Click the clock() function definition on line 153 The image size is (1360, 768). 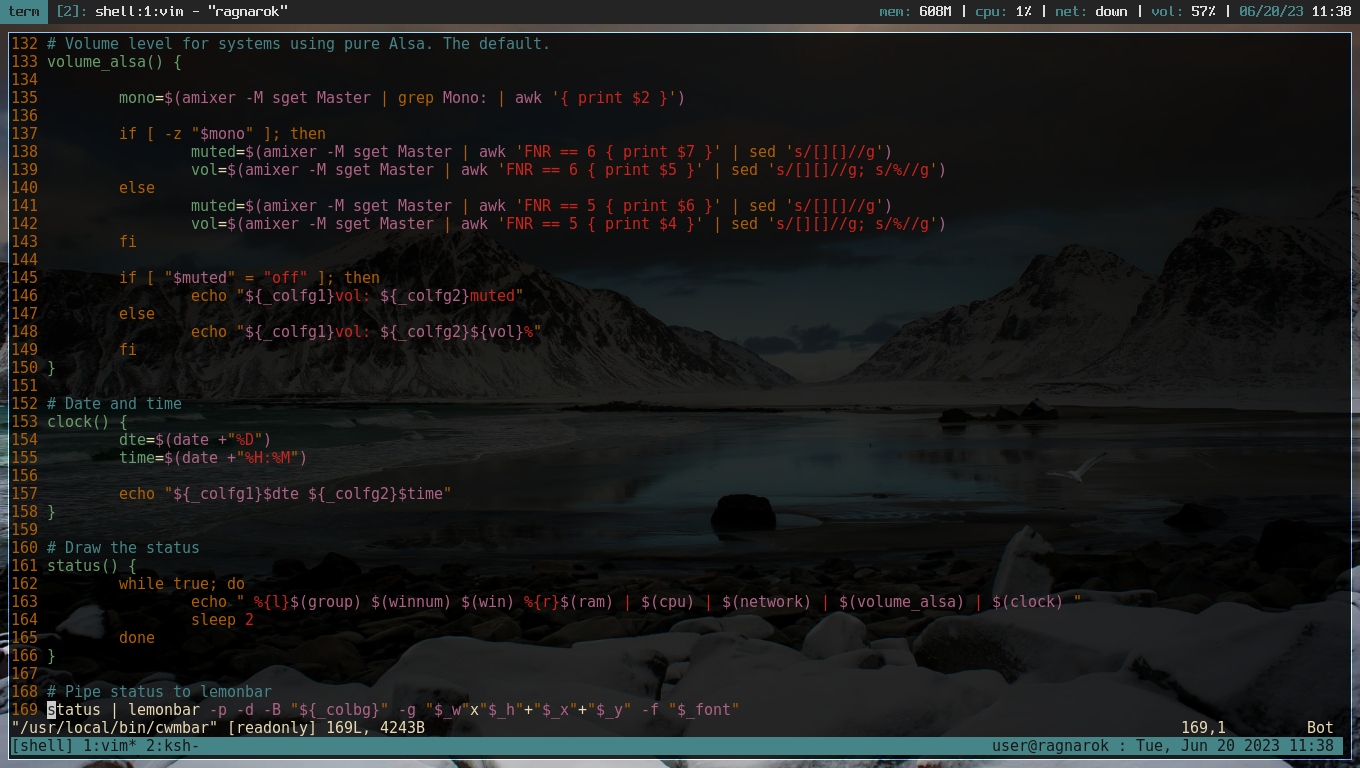click(x=87, y=422)
